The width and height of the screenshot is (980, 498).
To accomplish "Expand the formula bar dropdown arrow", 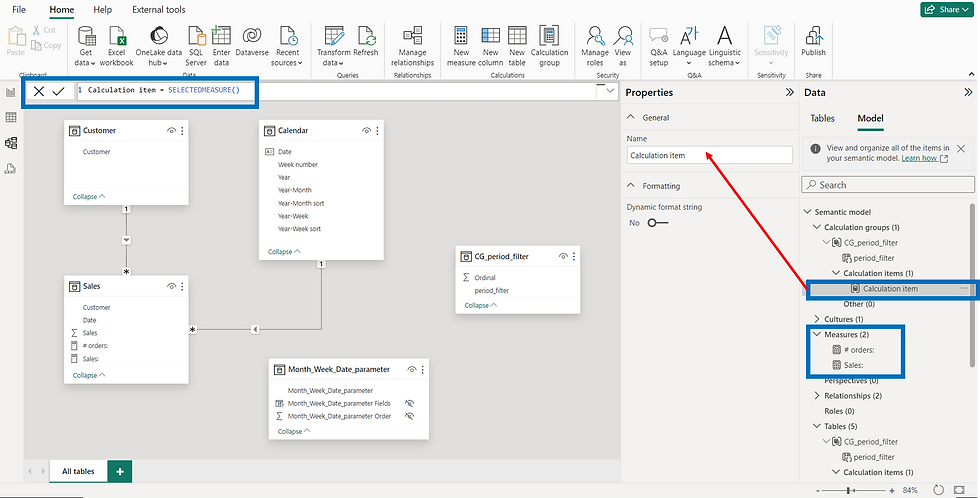I will pyautogui.click(x=610, y=91).
